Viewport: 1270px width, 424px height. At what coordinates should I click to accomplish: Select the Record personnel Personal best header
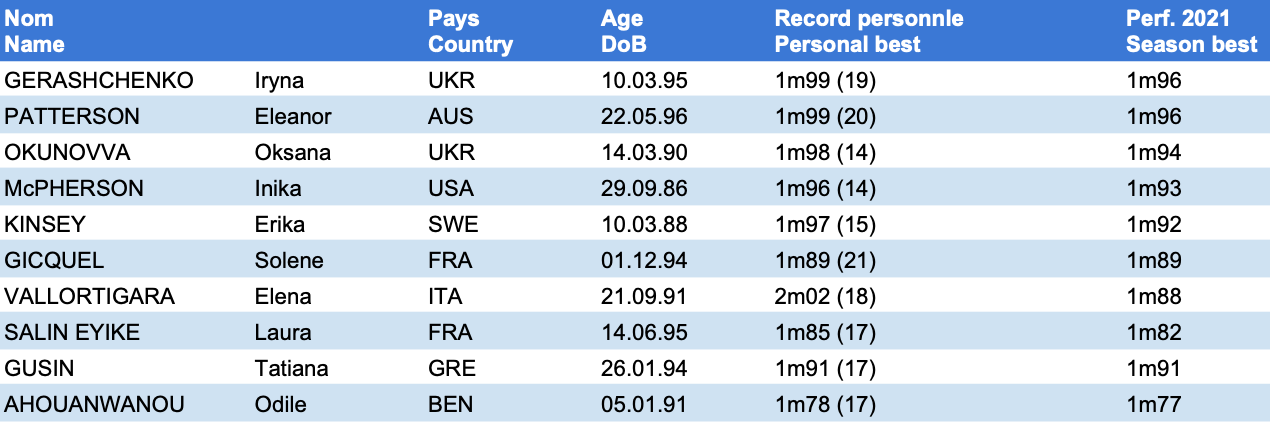(869, 32)
